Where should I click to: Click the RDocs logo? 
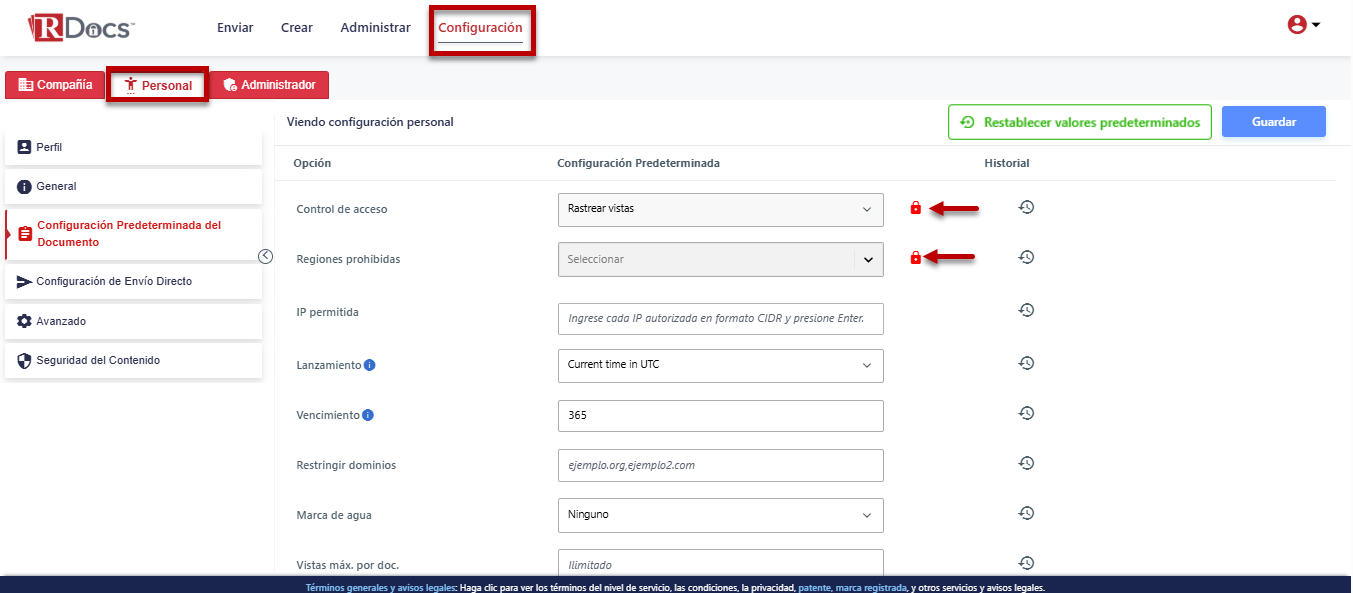[x=82, y=28]
